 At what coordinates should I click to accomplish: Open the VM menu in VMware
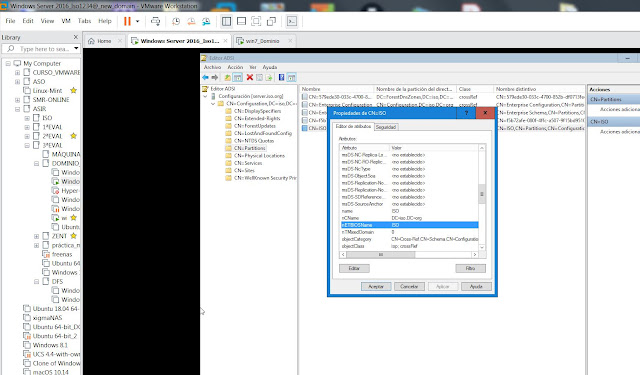click(x=66, y=21)
